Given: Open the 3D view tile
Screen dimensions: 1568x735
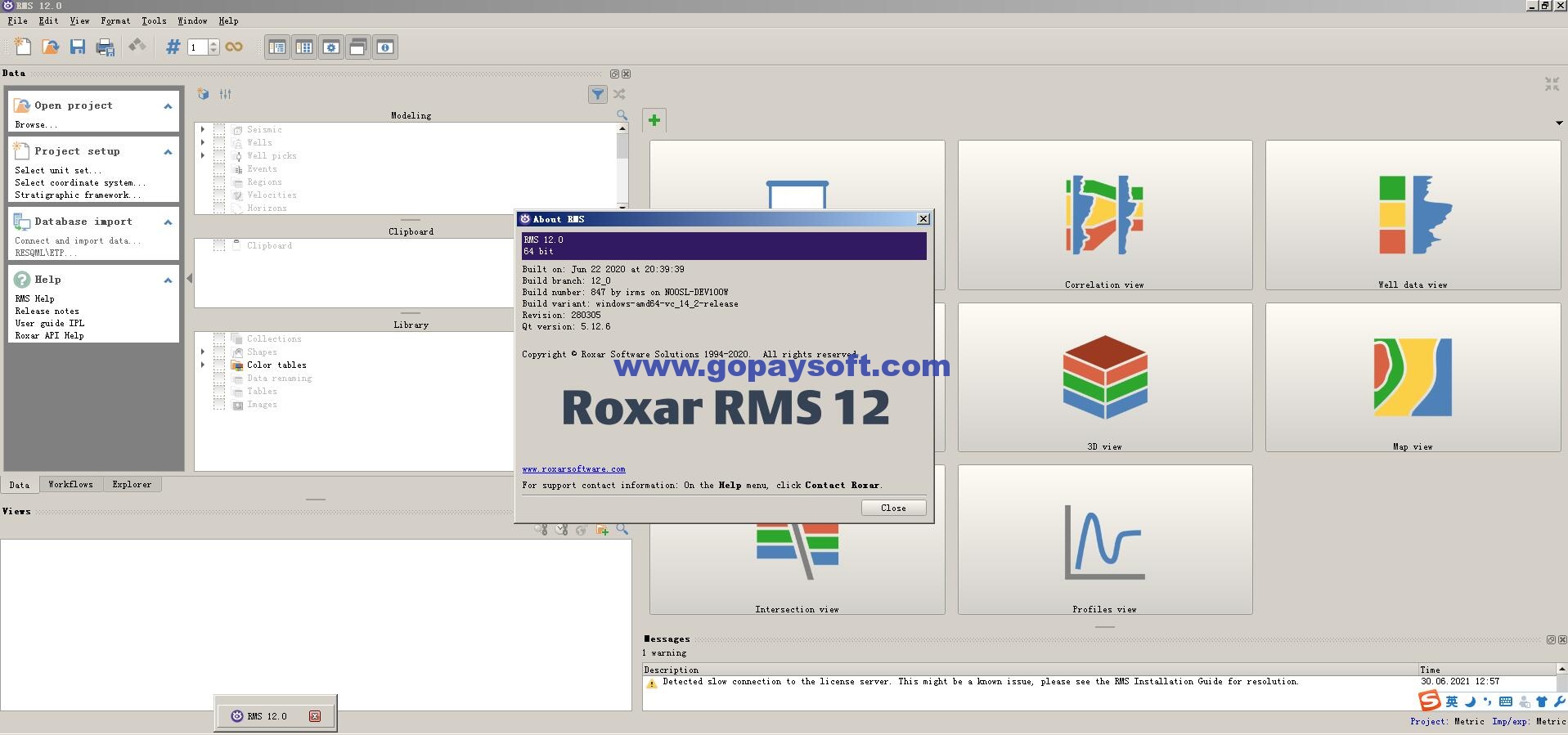Looking at the screenshot, I should 1105,377.
